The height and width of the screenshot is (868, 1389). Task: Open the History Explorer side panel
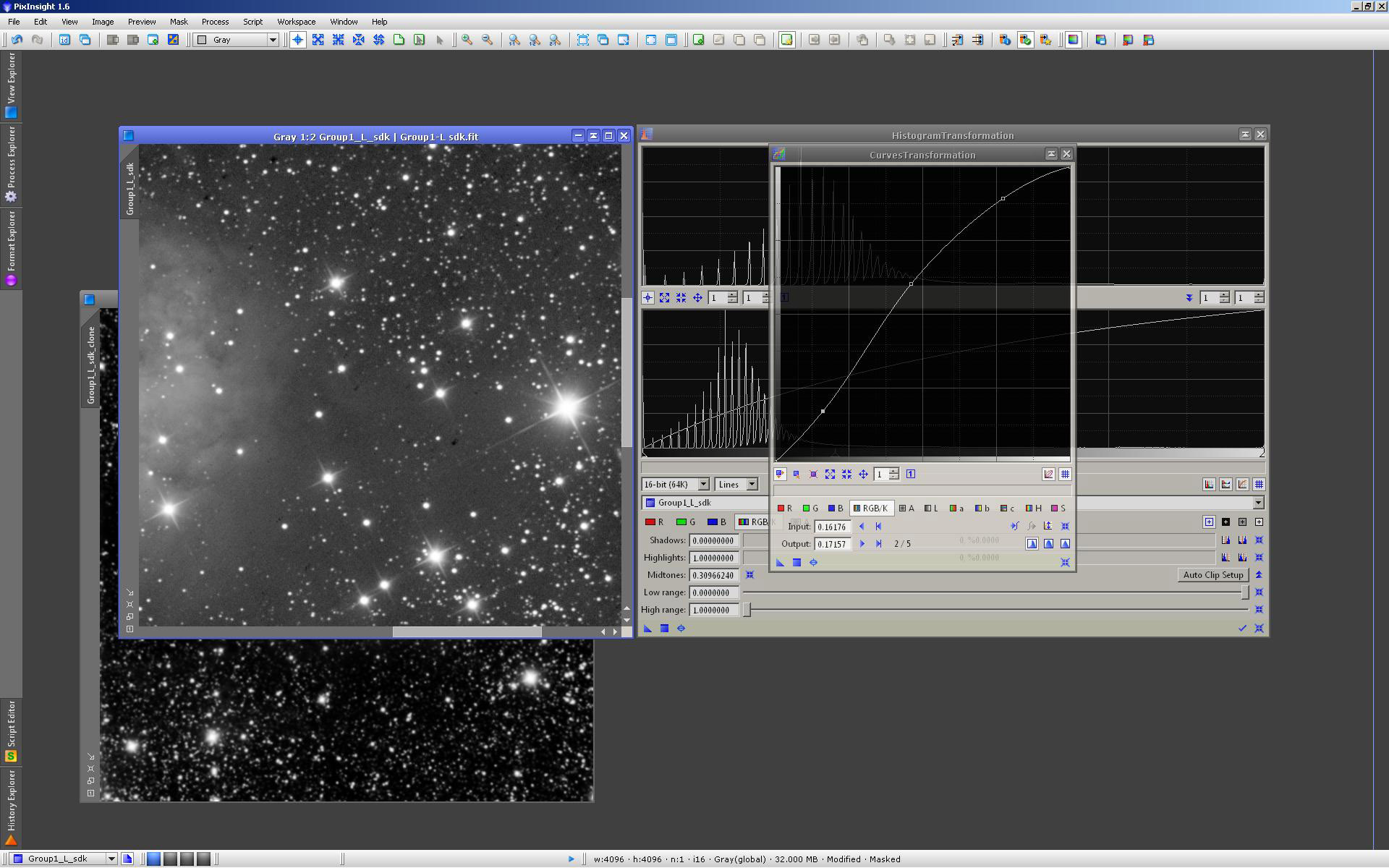(x=11, y=807)
